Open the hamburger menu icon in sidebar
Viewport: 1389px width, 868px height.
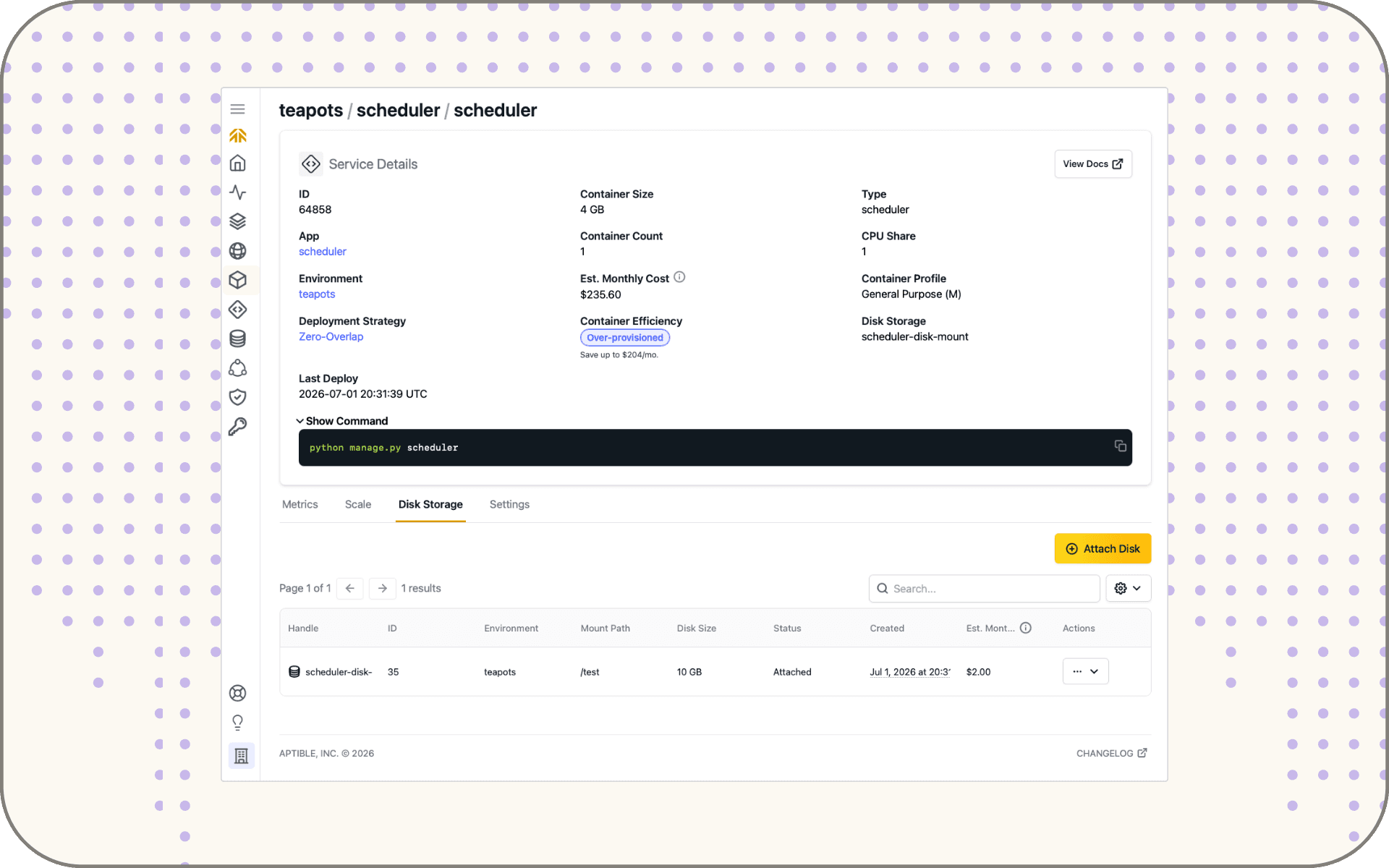pyautogui.click(x=237, y=109)
